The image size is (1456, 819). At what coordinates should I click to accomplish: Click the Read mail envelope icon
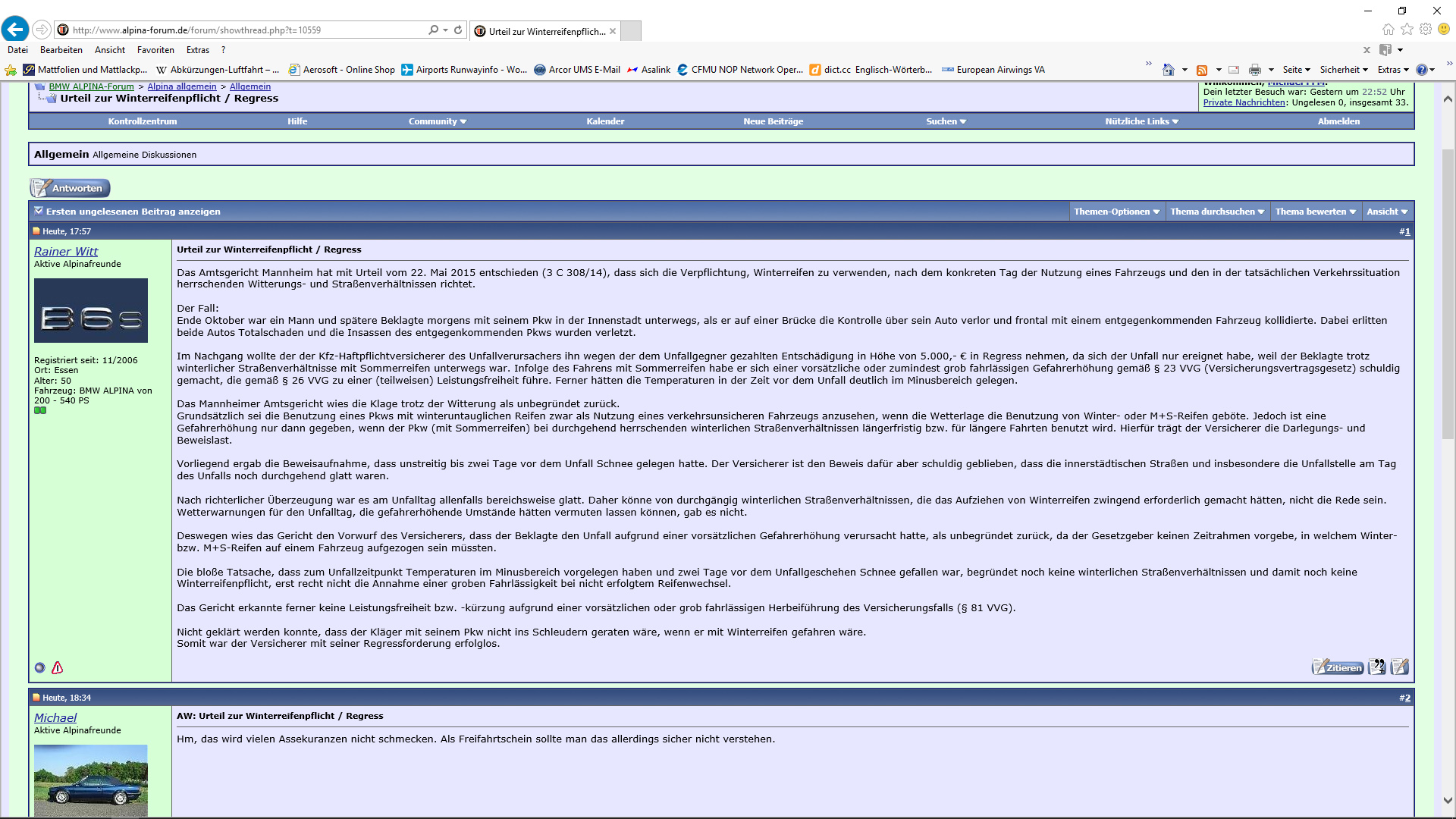[x=1234, y=70]
